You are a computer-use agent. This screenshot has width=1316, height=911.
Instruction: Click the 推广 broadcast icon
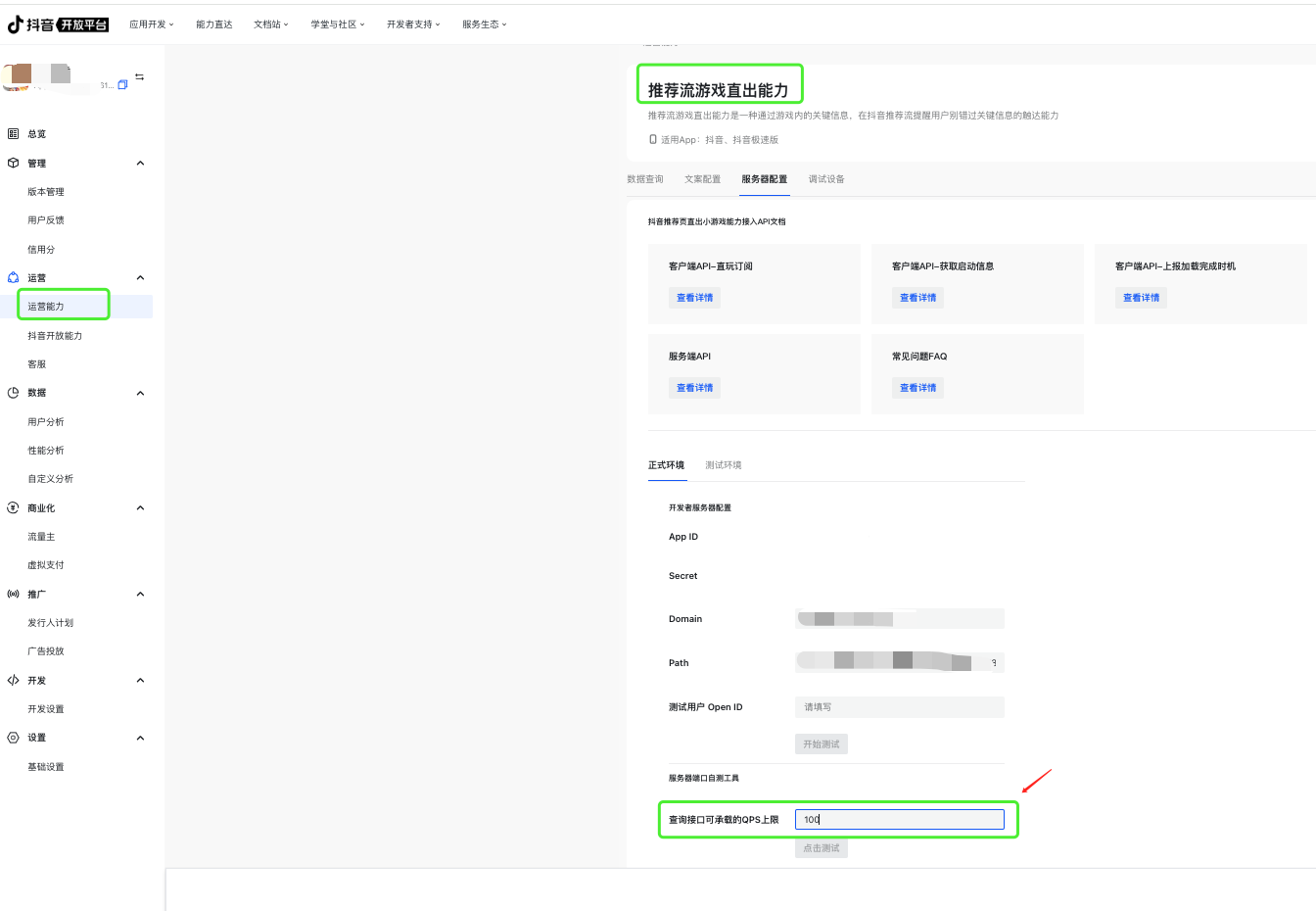(13, 594)
